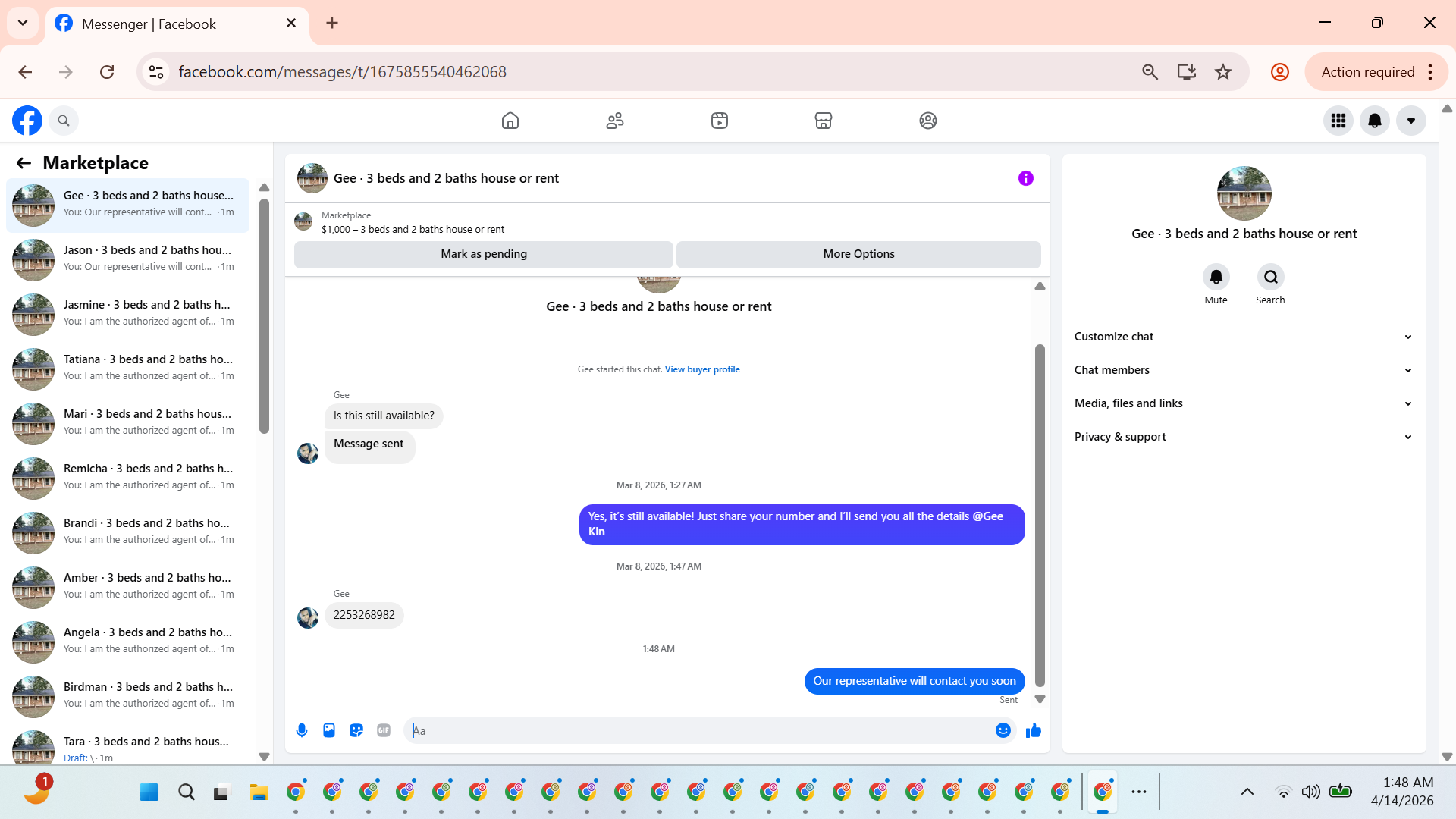Open Windows Start menu on taskbar
The height and width of the screenshot is (819, 1456).
coord(149,792)
